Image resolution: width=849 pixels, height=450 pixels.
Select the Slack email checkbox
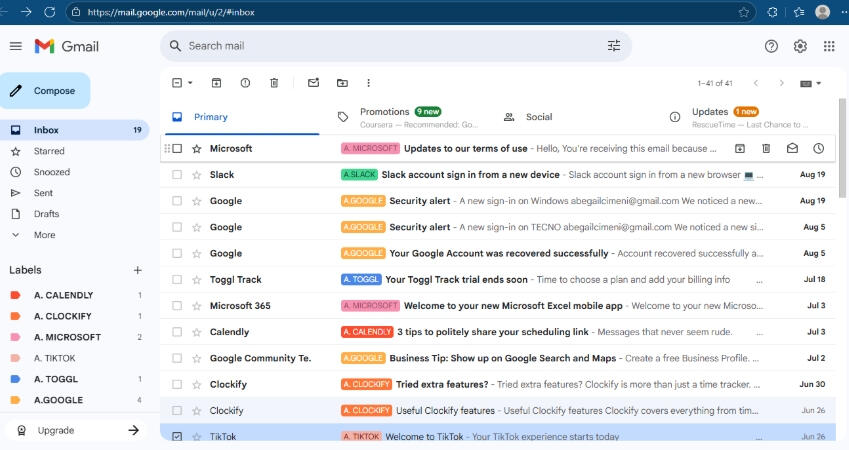[177, 174]
